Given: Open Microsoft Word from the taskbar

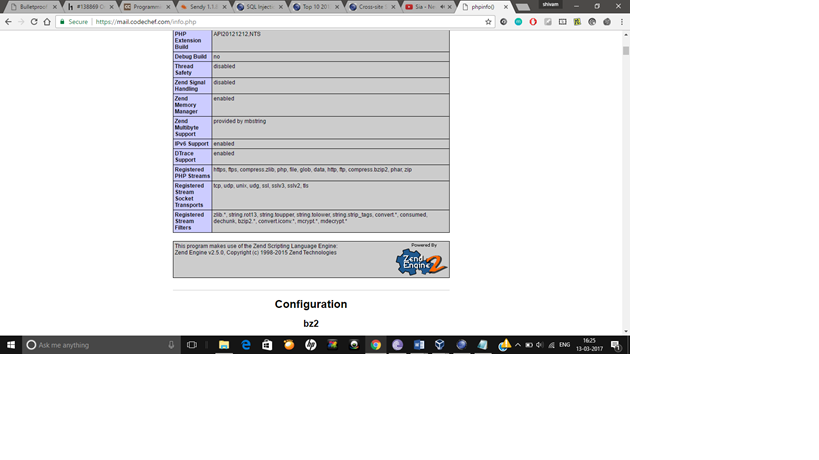Looking at the screenshot, I should coord(419,345).
